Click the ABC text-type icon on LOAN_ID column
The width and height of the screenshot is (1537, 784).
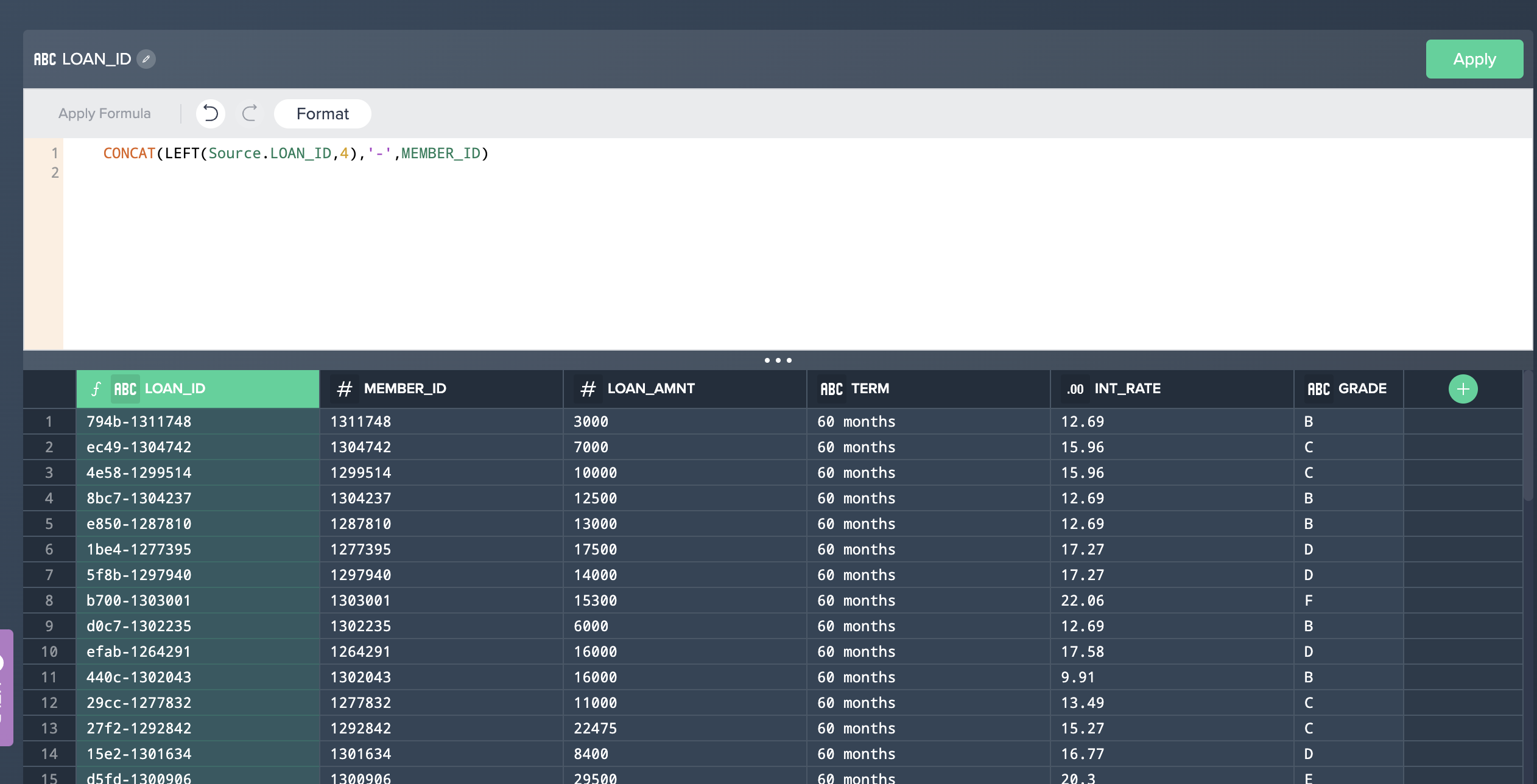coord(125,388)
